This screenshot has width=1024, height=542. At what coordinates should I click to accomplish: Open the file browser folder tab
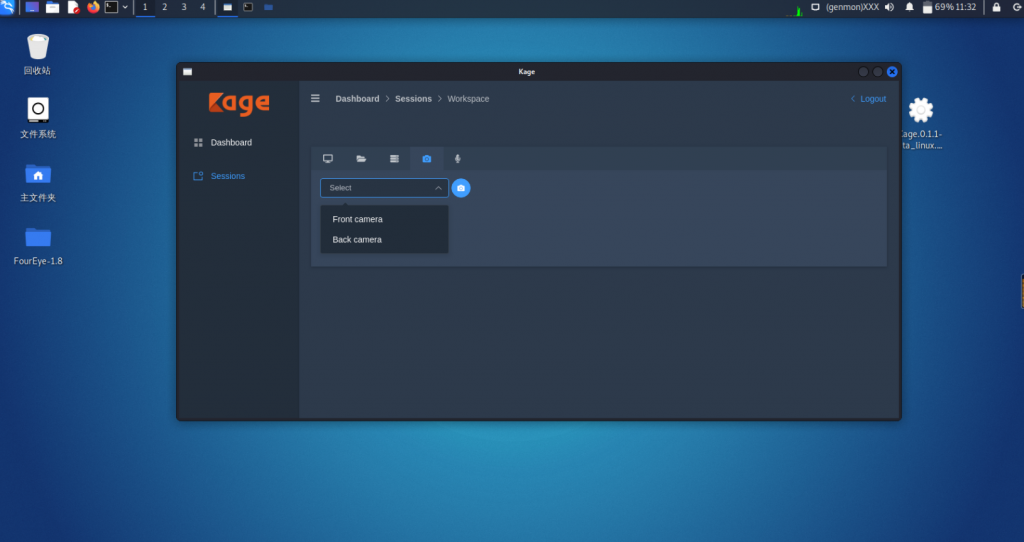[361, 159]
